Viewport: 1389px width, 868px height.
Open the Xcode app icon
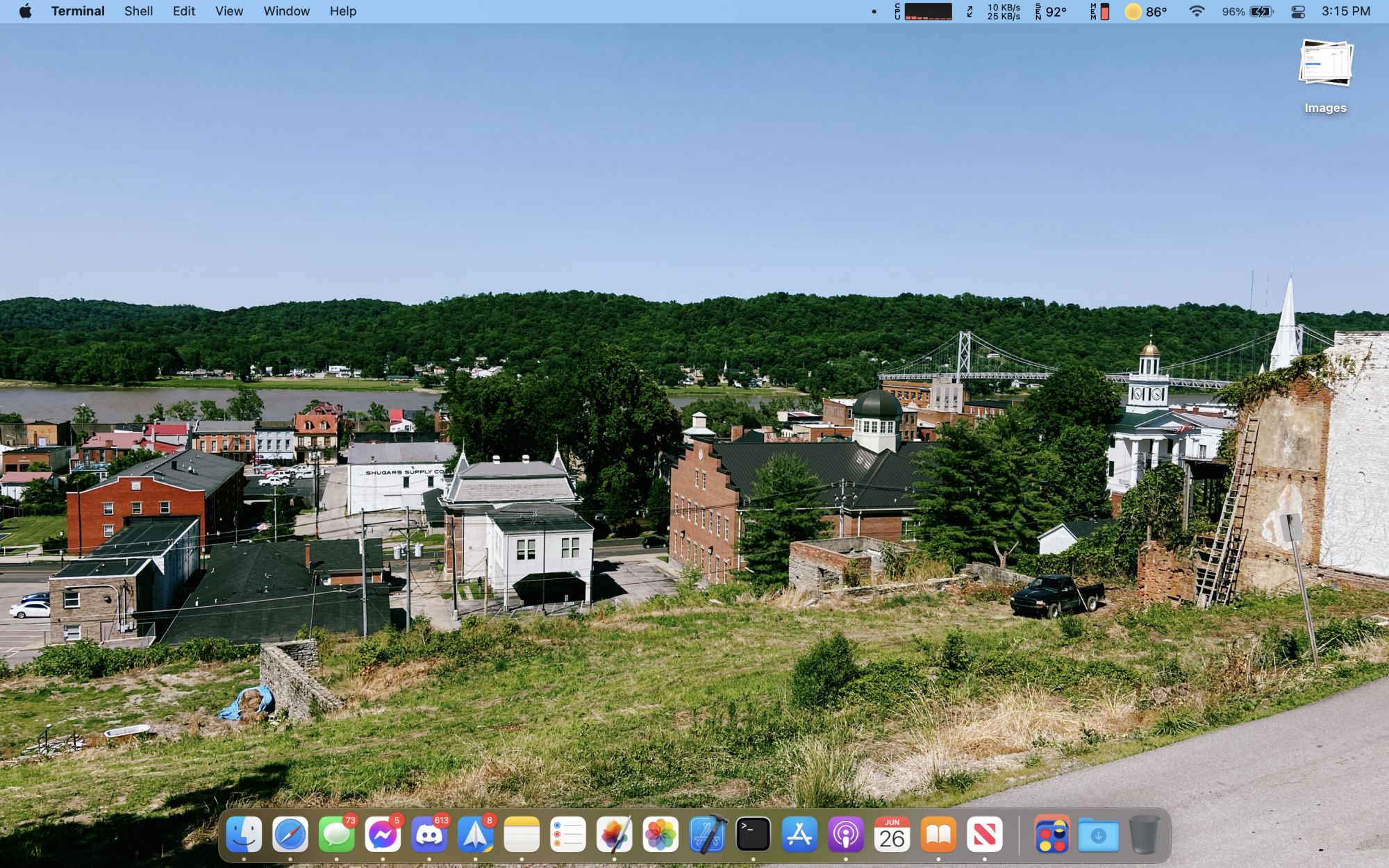point(707,834)
